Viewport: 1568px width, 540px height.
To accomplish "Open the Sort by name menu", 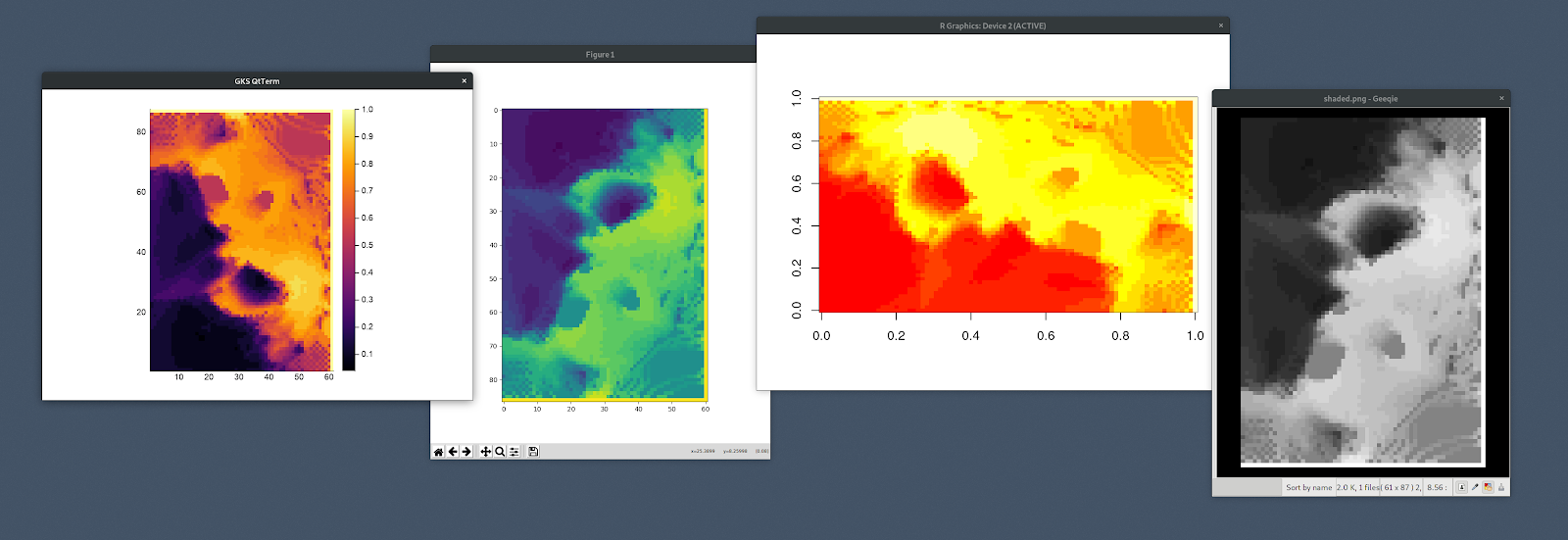I will tap(1308, 487).
